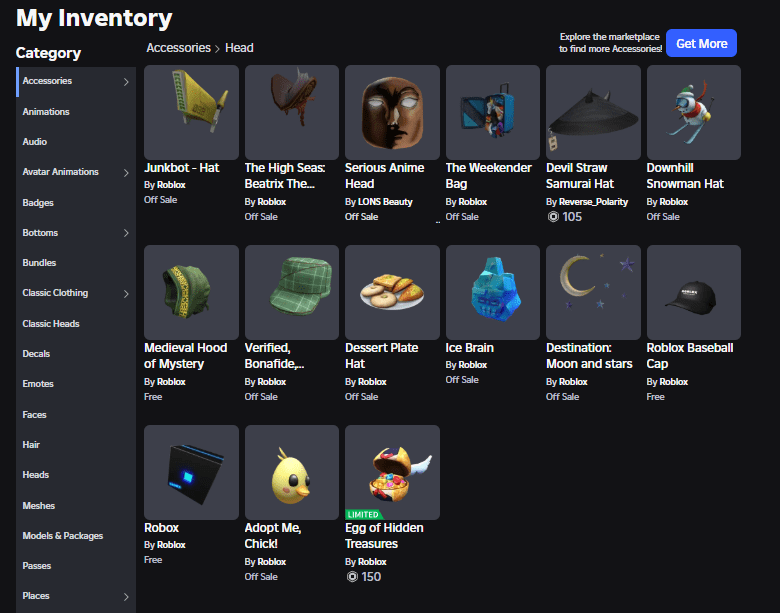Select the Classic Clothing category label

pos(55,293)
